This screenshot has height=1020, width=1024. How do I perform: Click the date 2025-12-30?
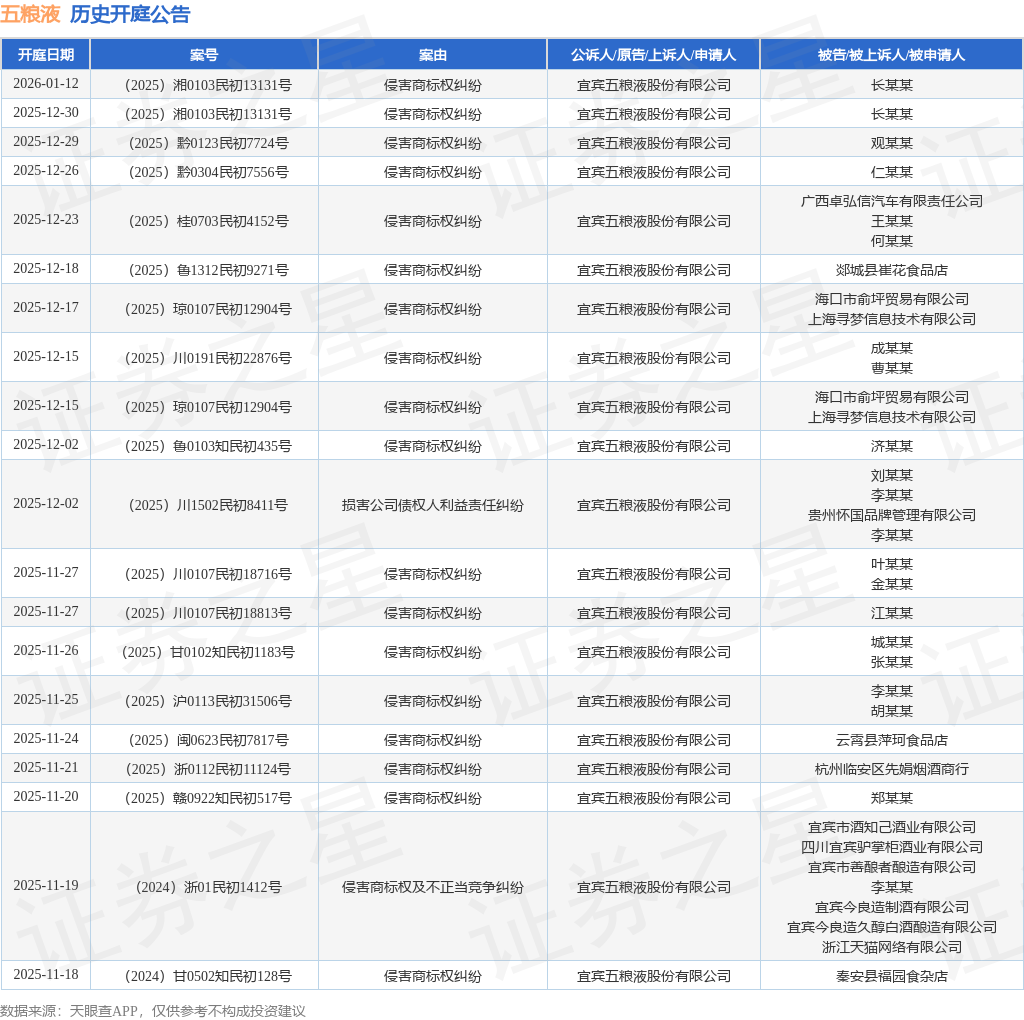46,112
